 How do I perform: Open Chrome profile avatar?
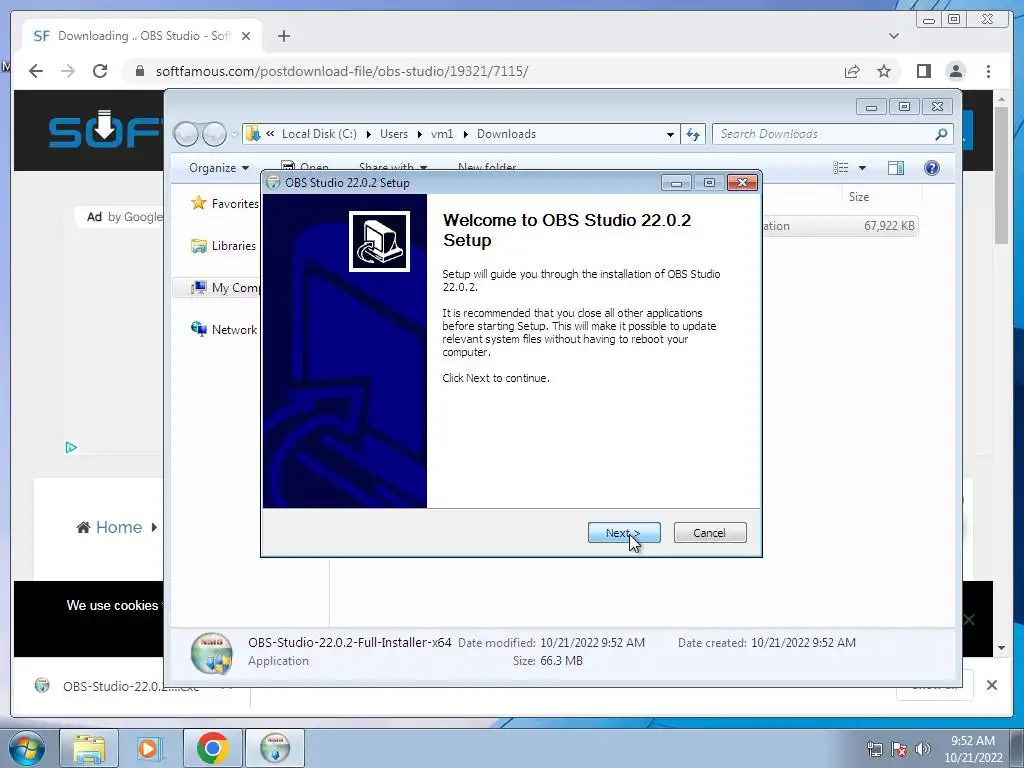[x=956, y=71]
